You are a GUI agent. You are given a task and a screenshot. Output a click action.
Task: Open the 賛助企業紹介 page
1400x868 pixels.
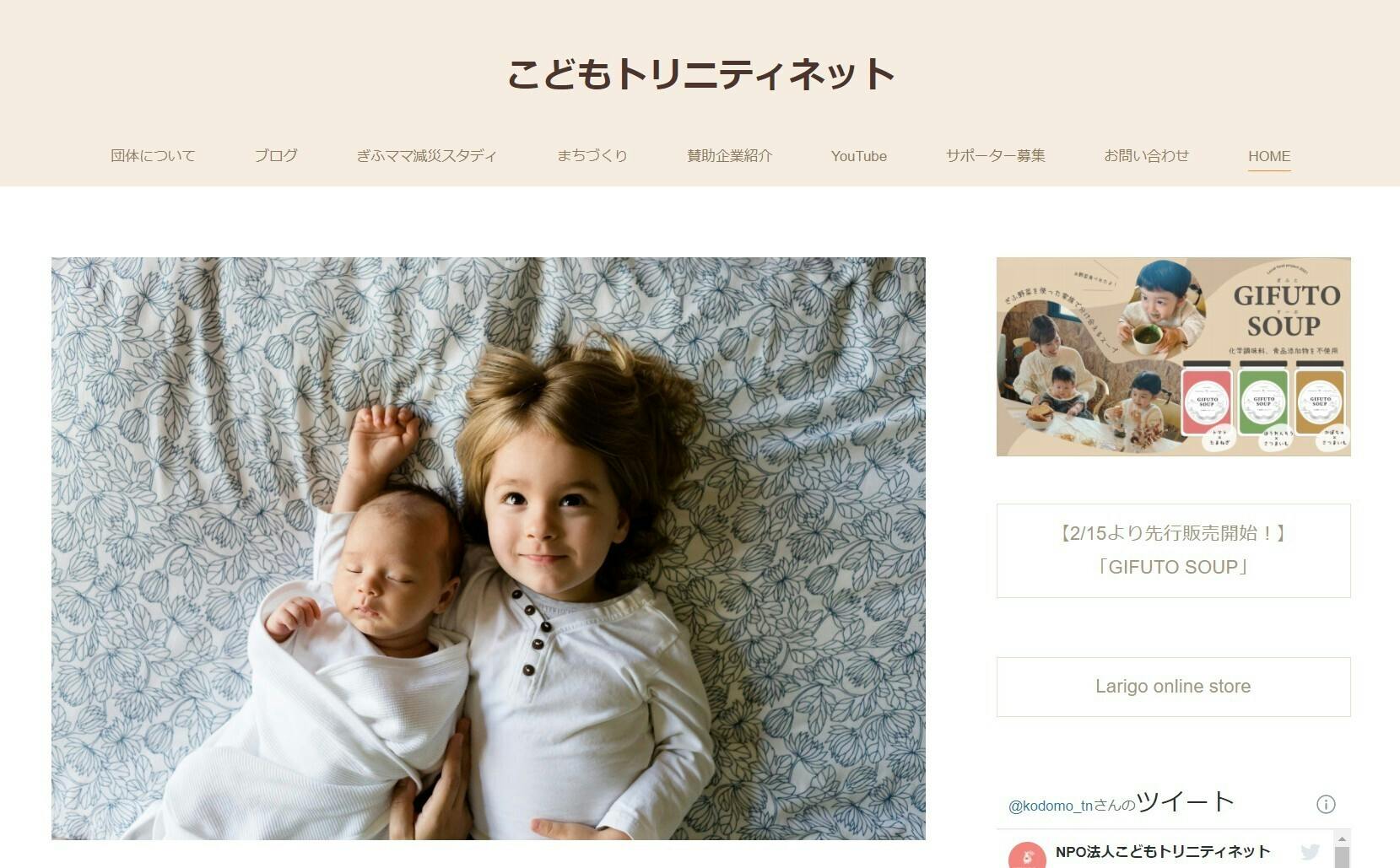(x=730, y=156)
